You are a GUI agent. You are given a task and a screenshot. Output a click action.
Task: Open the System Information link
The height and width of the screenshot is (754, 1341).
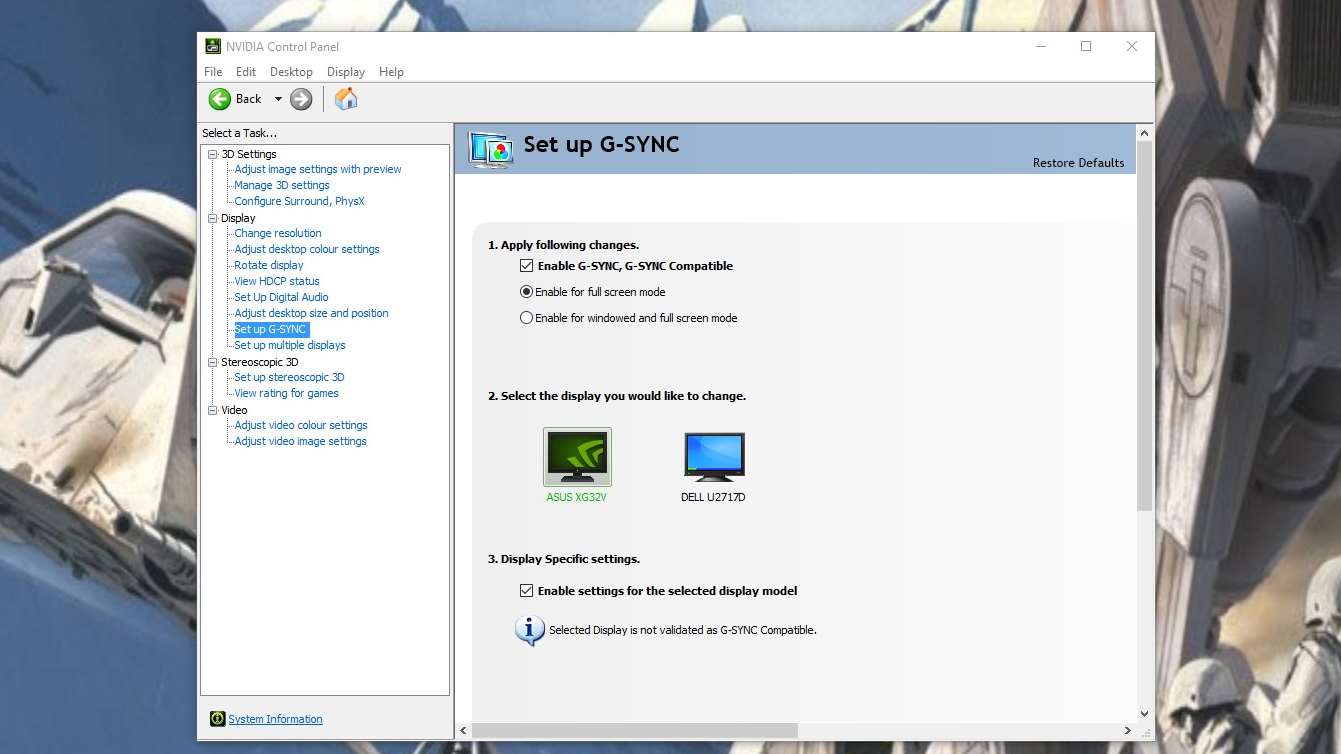275,719
